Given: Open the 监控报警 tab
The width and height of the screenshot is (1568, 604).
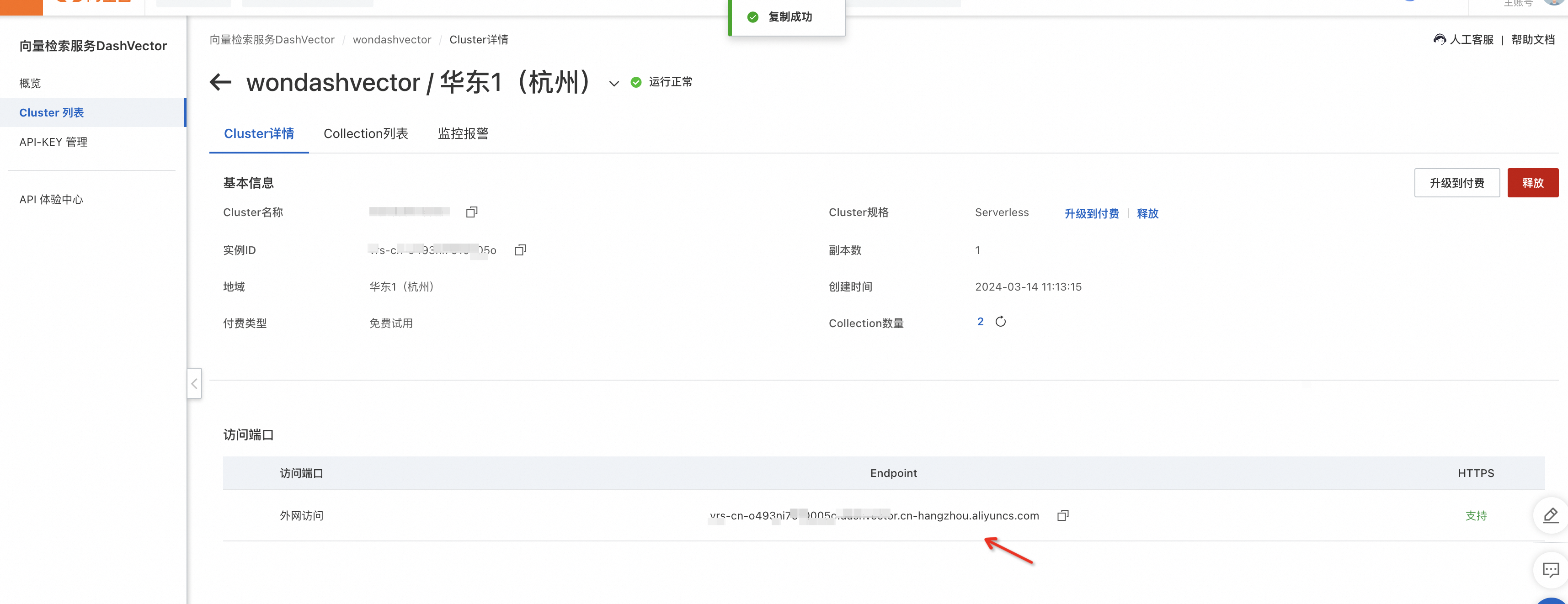Looking at the screenshot, I should (463, 133).
